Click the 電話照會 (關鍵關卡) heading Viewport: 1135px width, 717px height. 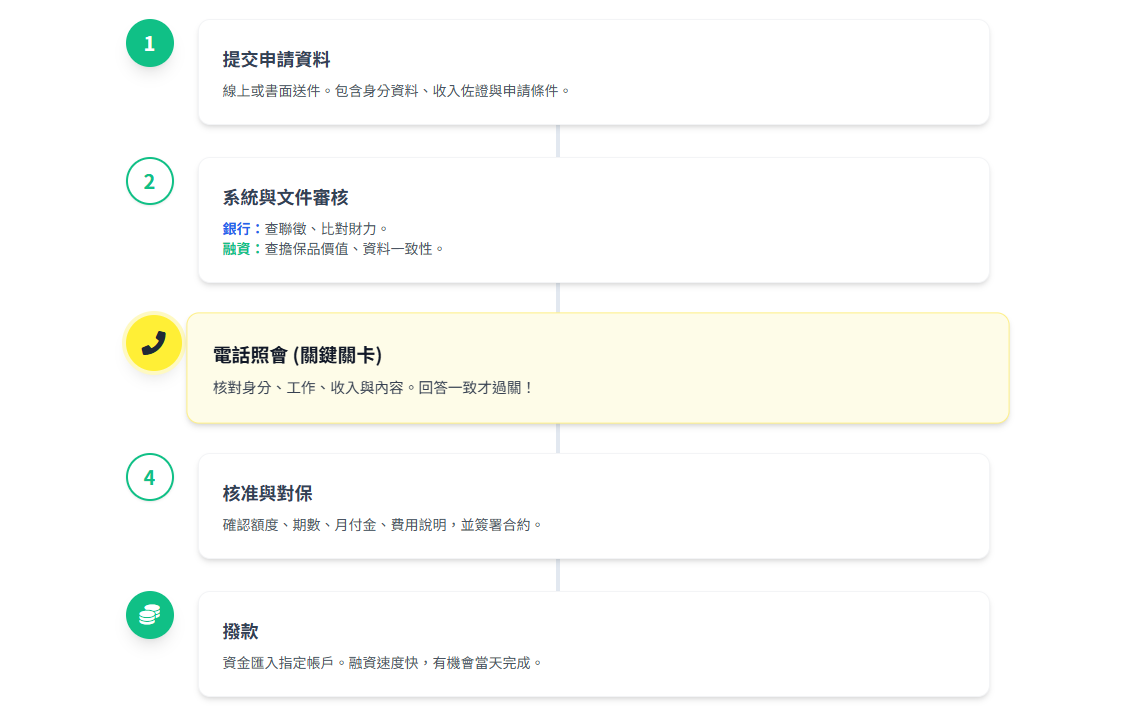(x=297, y=356)
